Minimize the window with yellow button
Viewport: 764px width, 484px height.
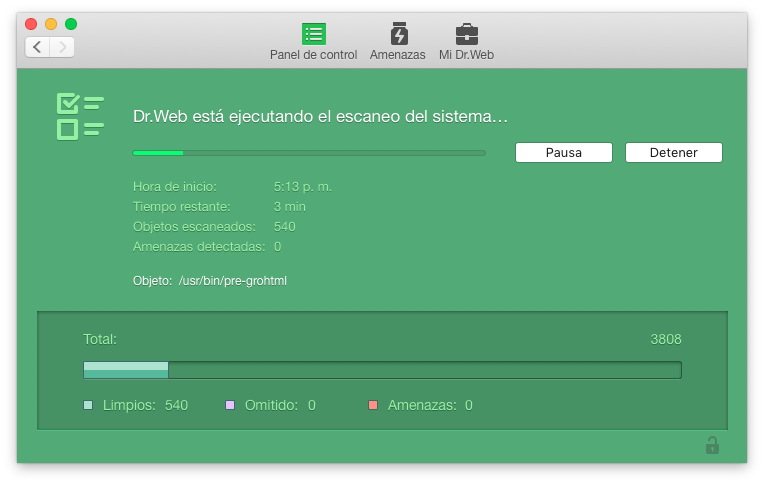[51, 24]
